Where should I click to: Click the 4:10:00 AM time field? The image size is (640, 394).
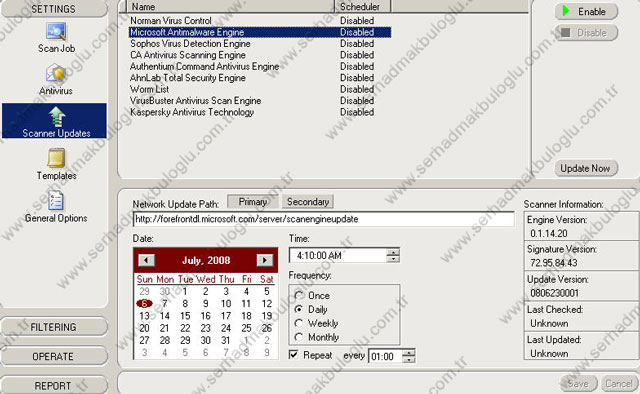[x=338, y=256]
